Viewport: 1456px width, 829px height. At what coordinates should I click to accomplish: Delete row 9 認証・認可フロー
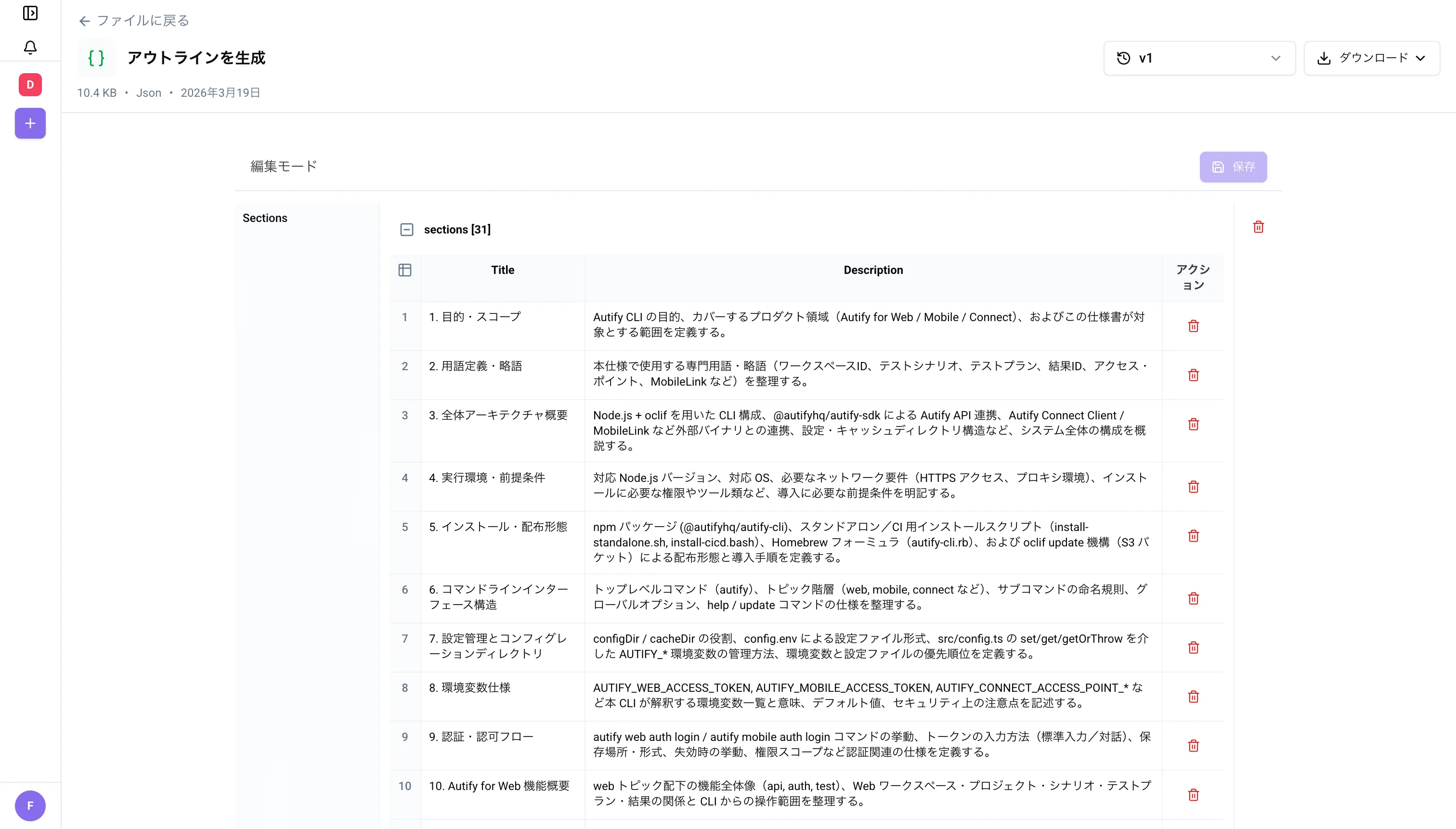pos(1194,746)
